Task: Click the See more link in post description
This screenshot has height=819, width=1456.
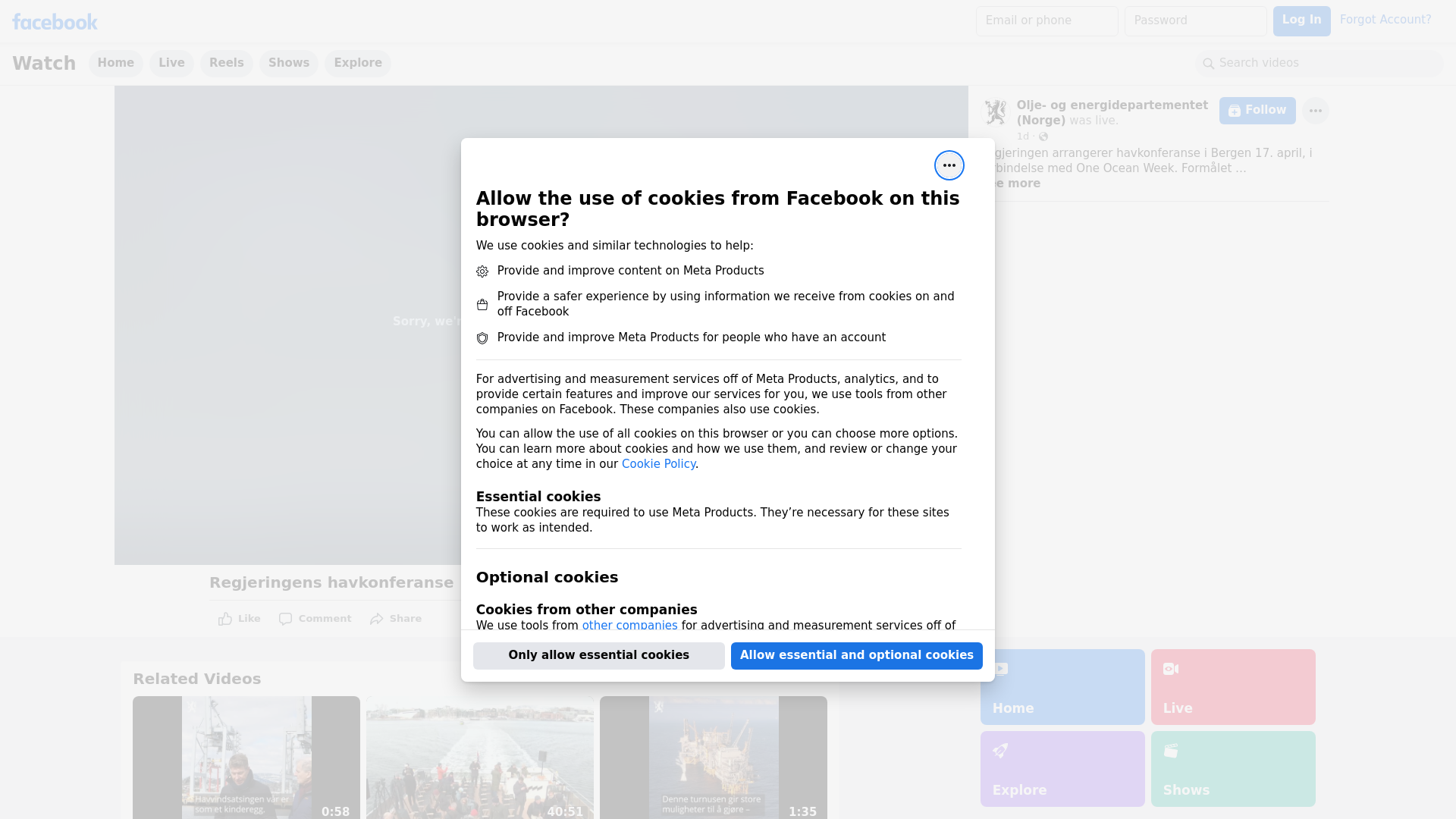Action: [x=1015, y=184]
